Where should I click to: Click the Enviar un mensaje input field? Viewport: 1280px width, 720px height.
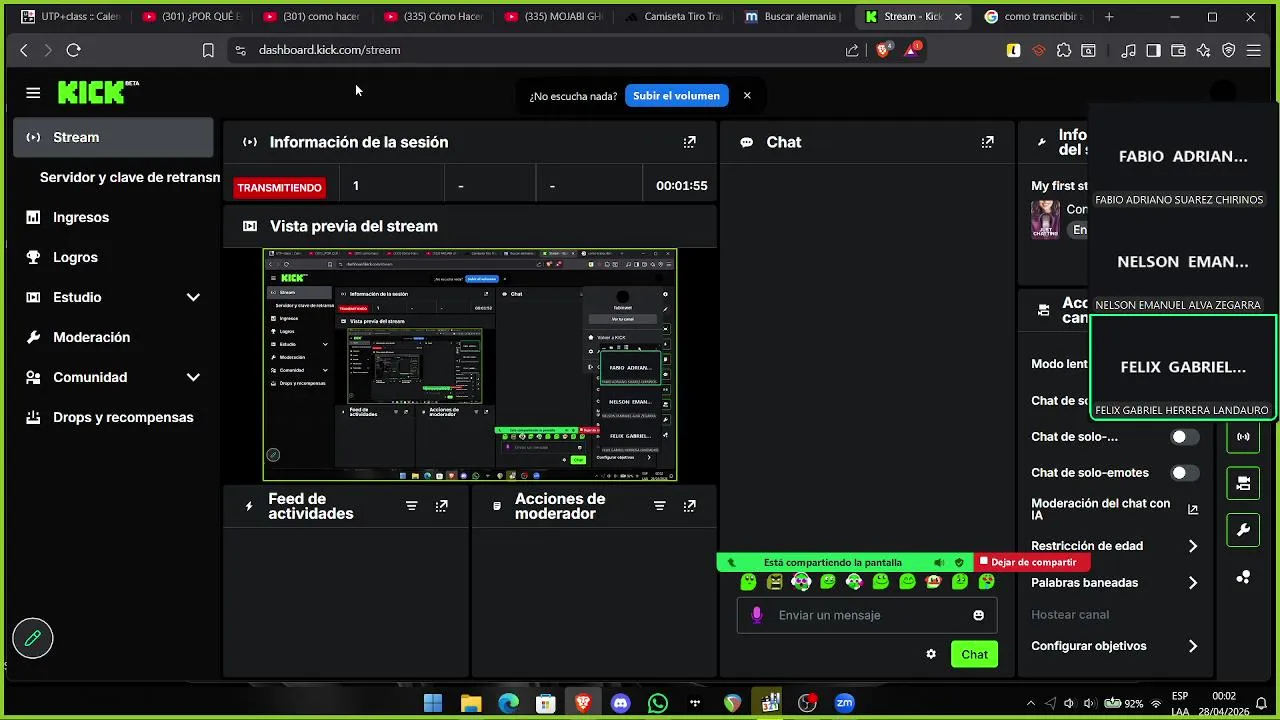[x=867, y=615]
